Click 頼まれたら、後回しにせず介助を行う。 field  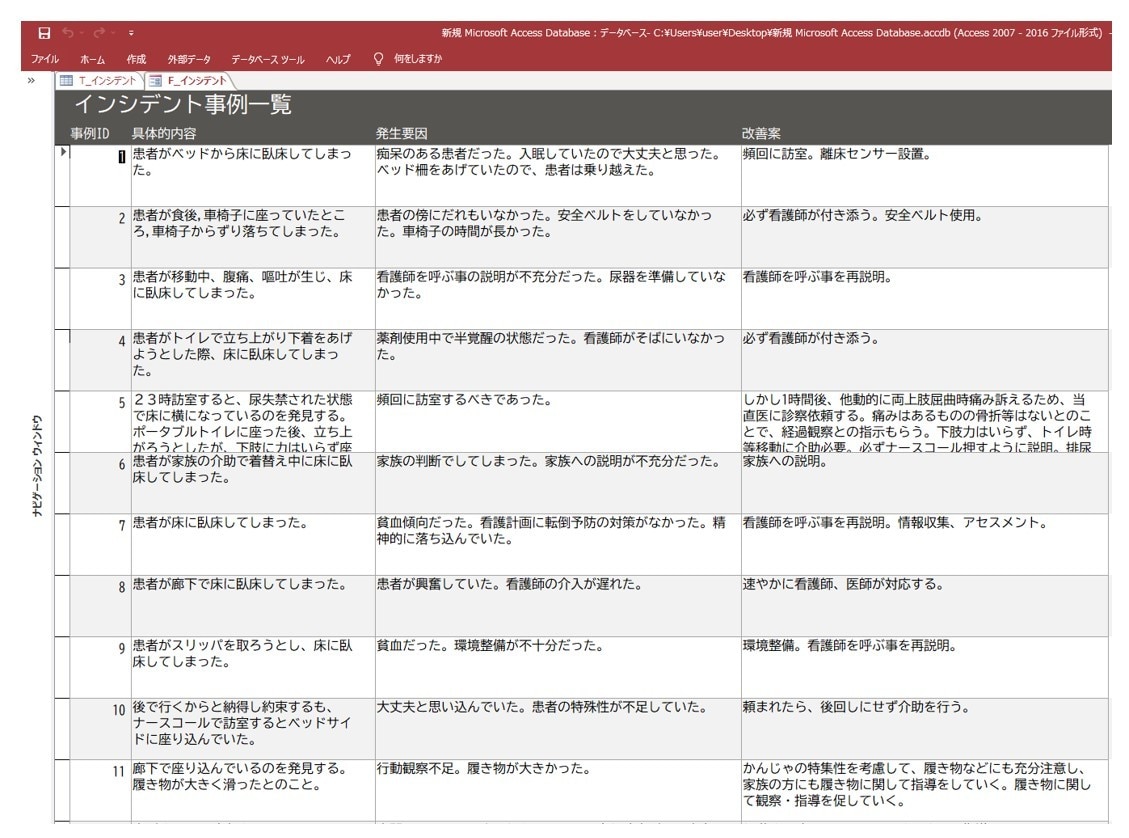(x=925, y=729)
